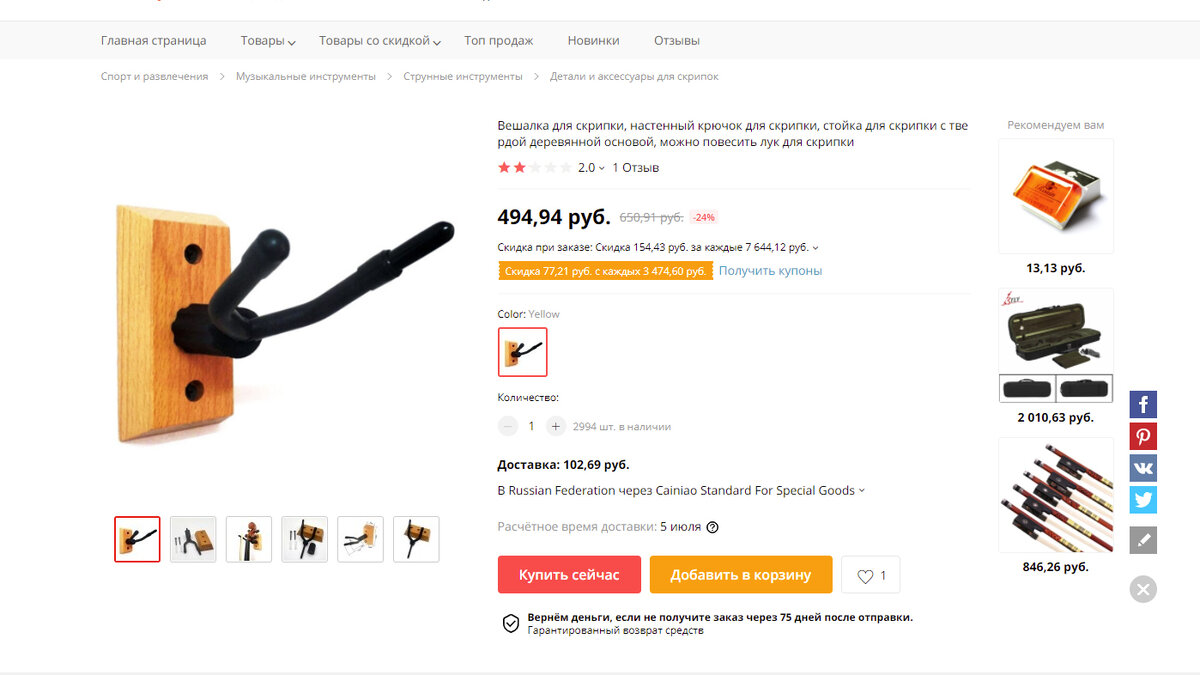Share product on Twitter
Screen dimensions: 1200x675
tap(1143, 500)
